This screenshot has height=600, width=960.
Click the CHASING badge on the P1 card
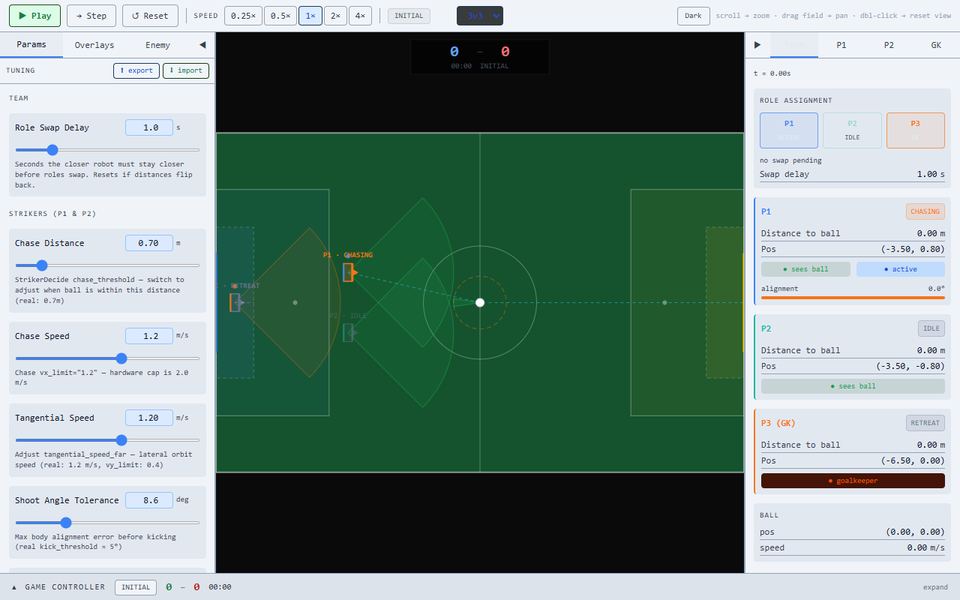tap(925, 211)
